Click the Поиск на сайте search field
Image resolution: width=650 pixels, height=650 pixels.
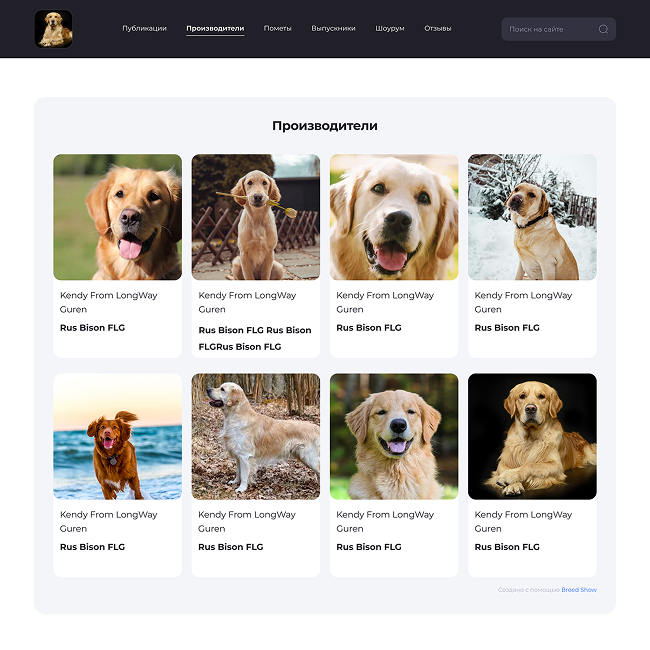point(548,29)
